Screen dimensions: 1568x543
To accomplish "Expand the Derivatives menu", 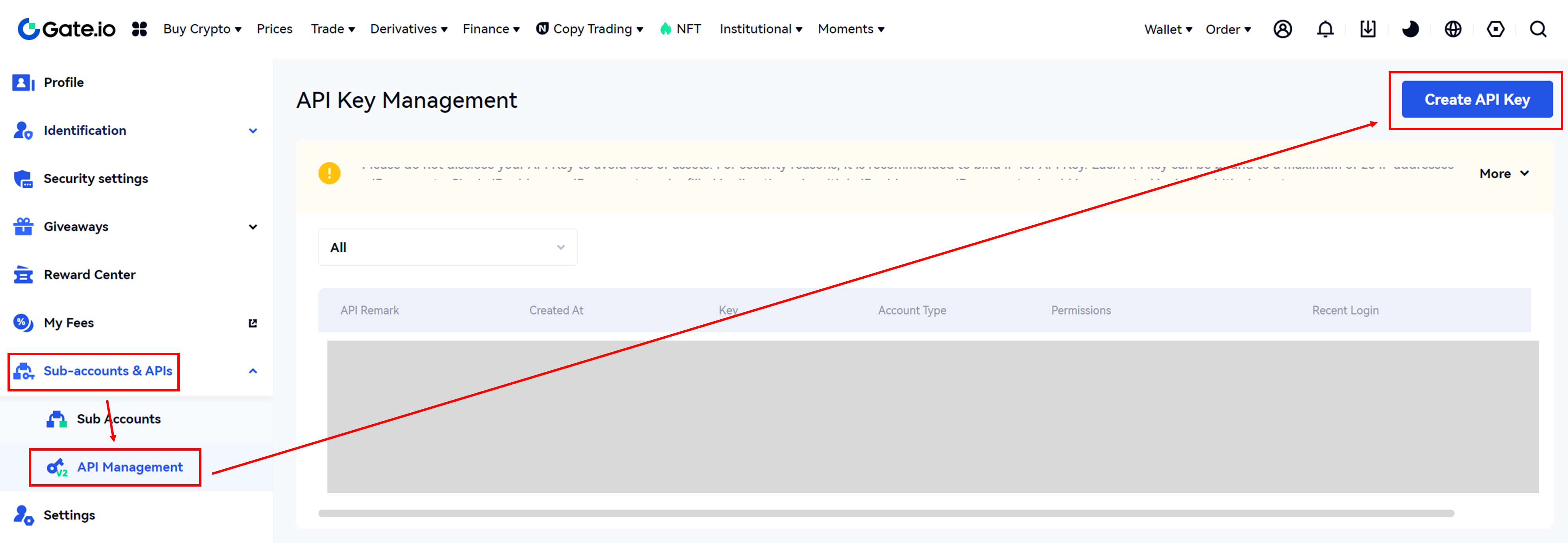I will [x=408, y=28].
